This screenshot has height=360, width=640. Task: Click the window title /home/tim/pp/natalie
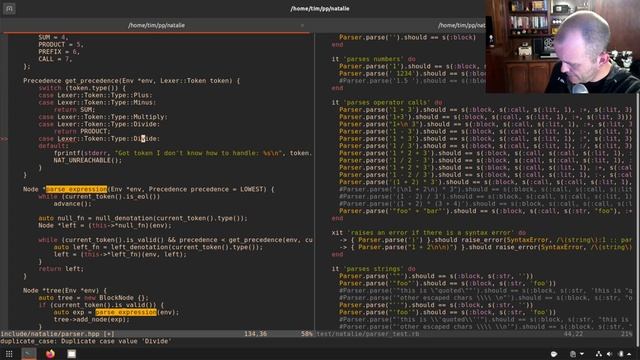320,9
